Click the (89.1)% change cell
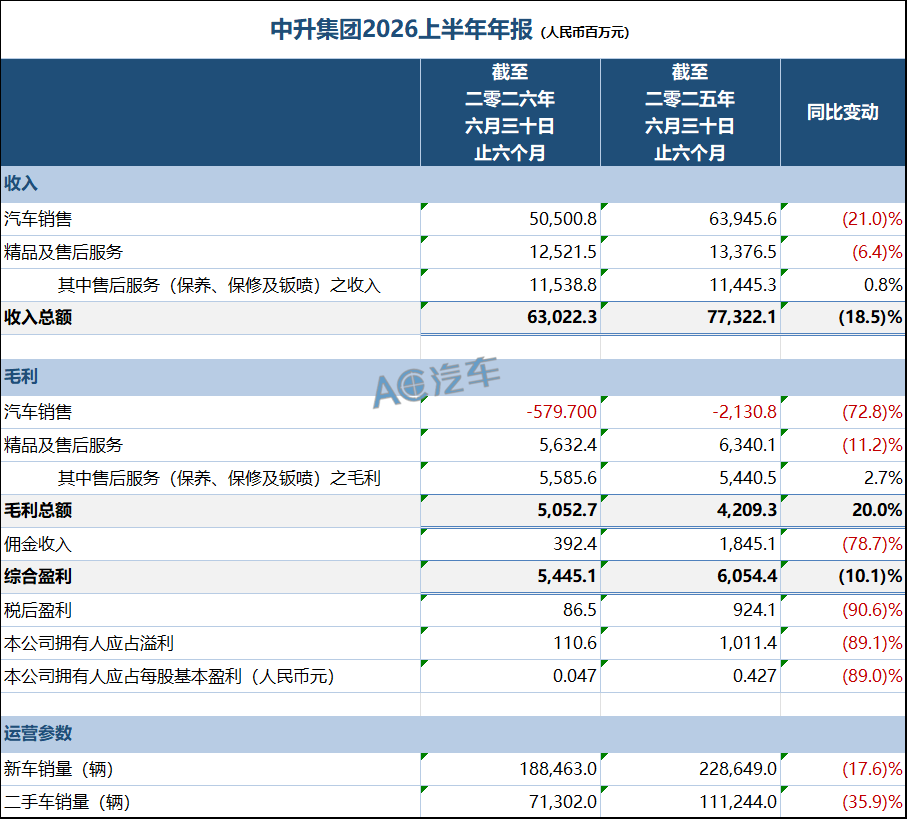This screenshot has width=907, height=819. pos(843,643)
